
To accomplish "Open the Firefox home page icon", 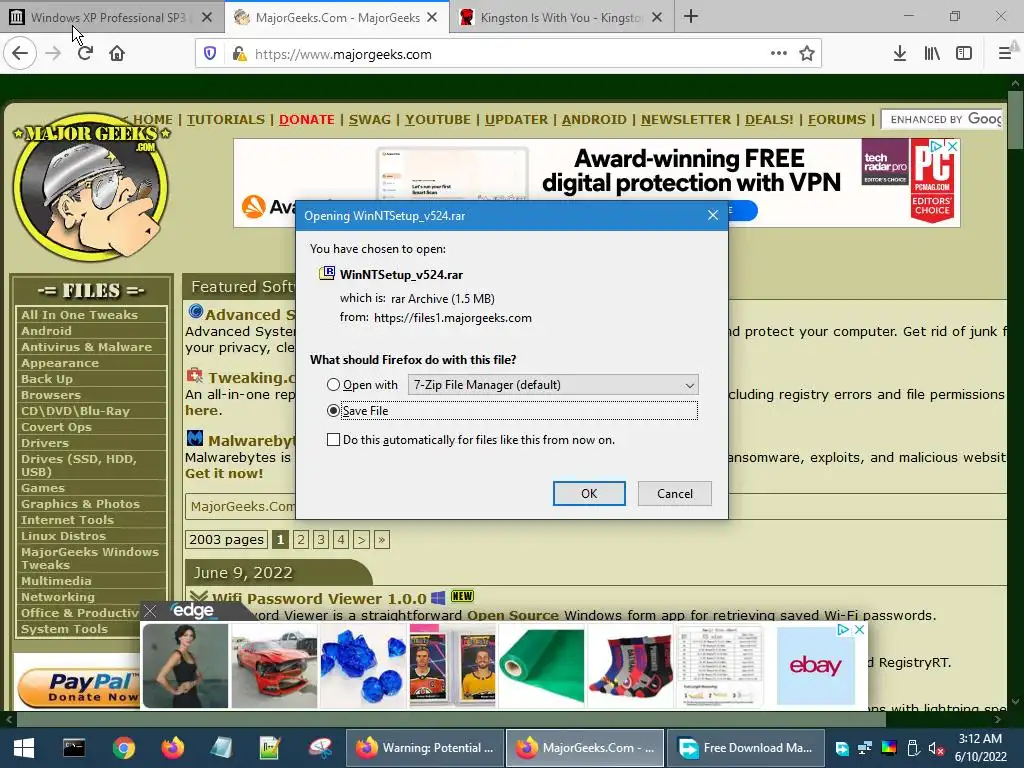I will point(117,54).
